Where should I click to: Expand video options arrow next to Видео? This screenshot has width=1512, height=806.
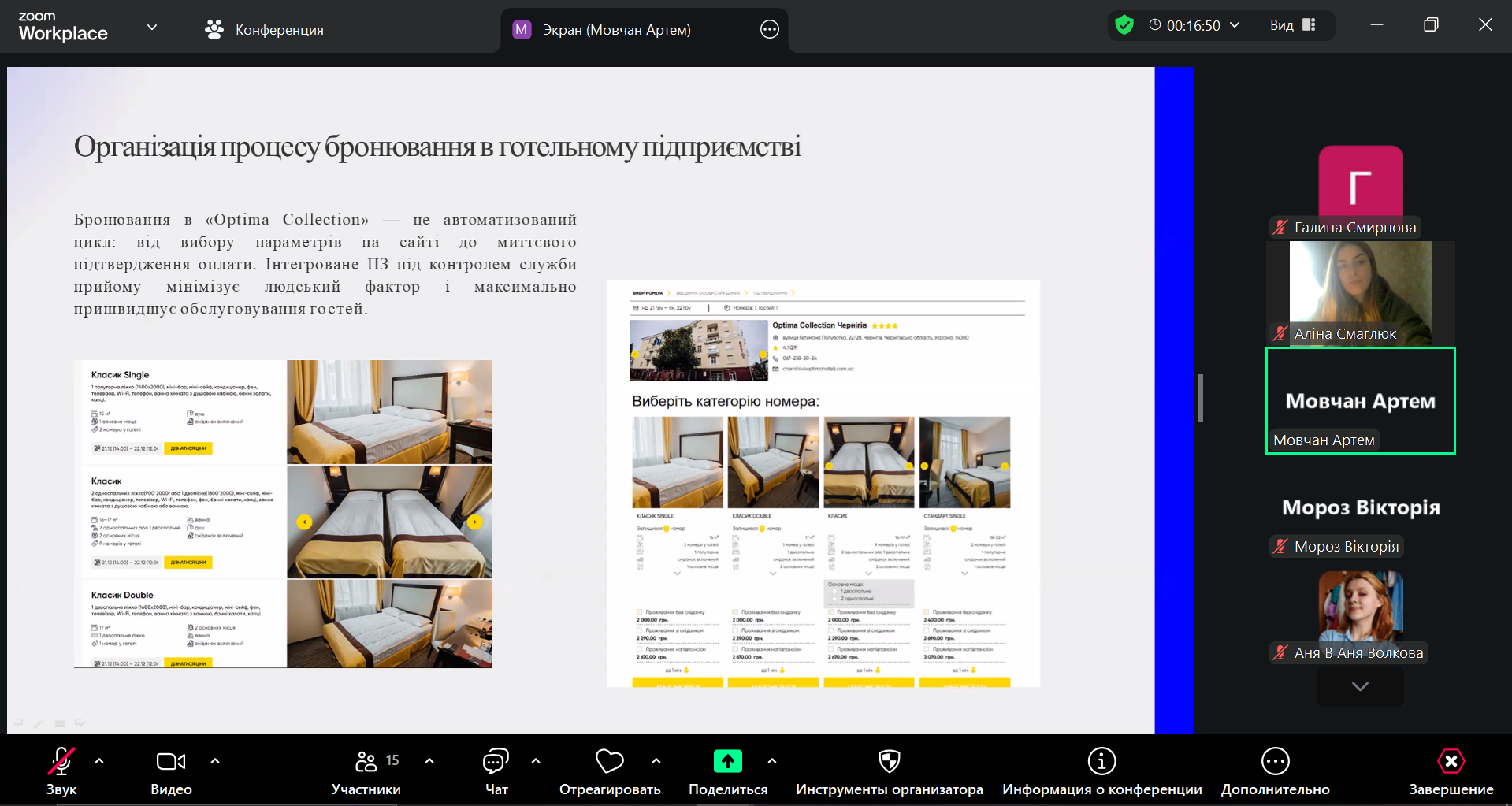coord(215,761)
